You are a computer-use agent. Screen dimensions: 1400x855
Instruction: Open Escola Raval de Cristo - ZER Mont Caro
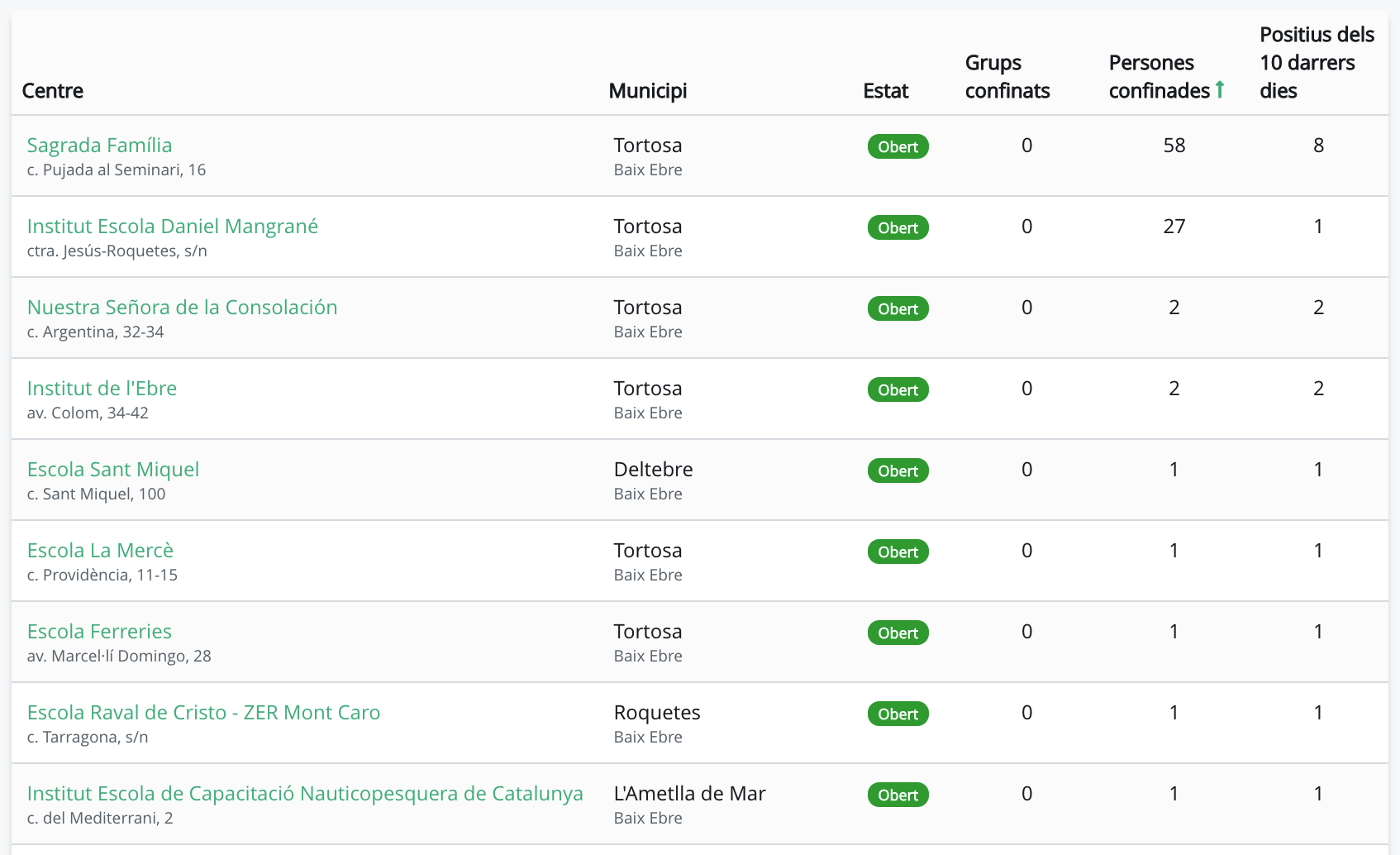203,713
